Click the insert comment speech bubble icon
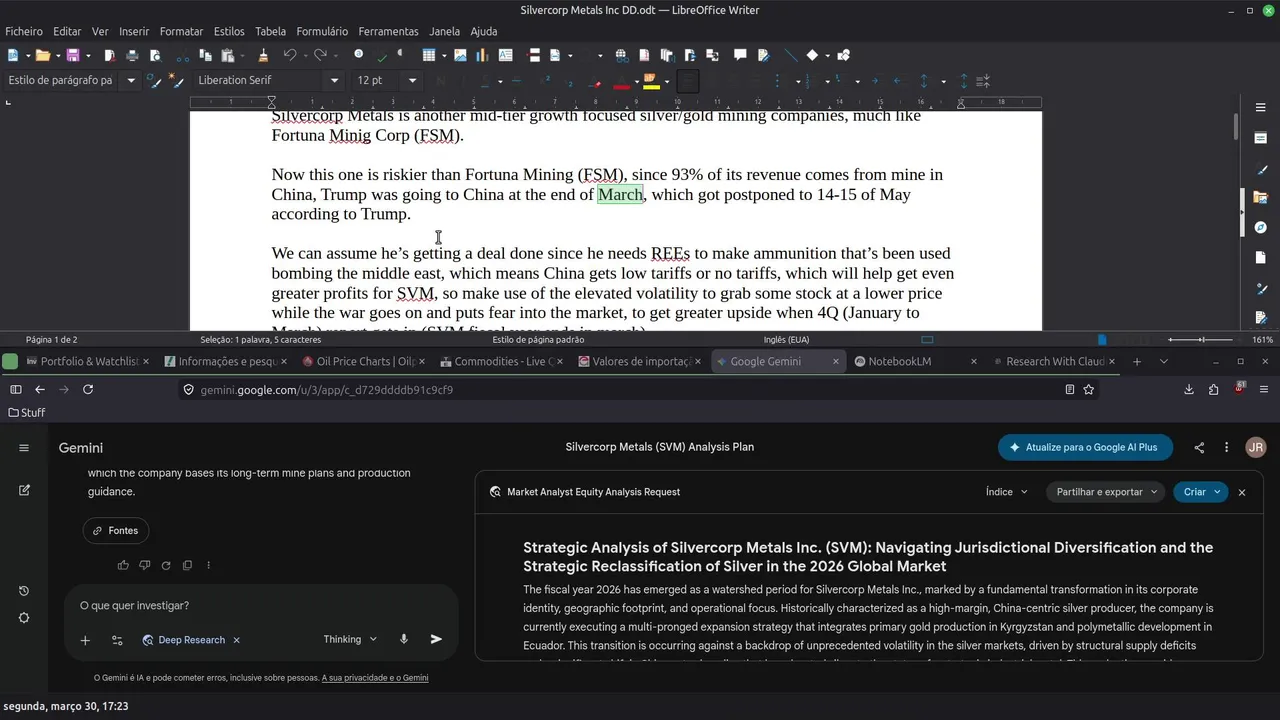 [740, 55]
